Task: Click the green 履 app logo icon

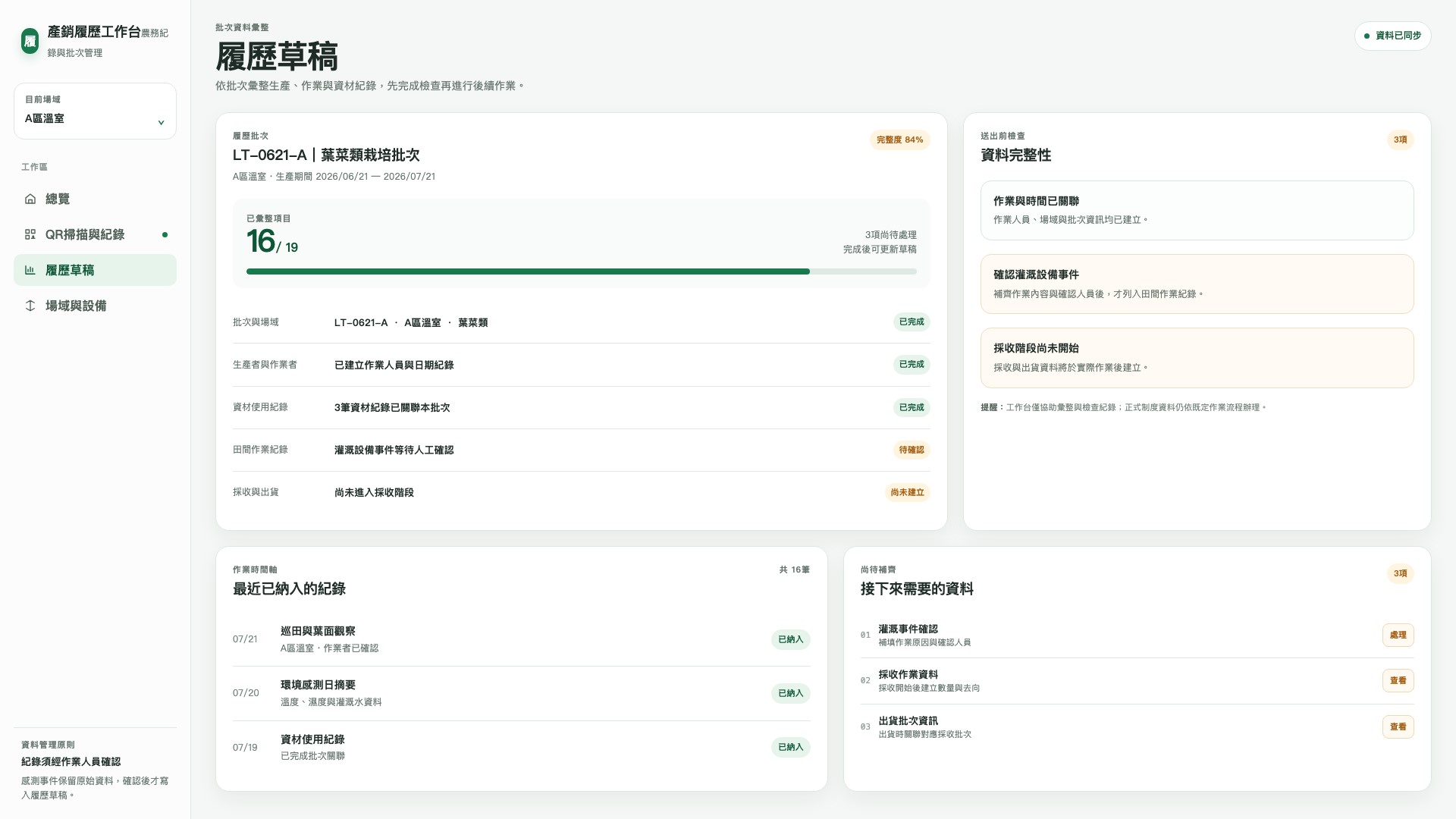Action: (x=30, y=41)
